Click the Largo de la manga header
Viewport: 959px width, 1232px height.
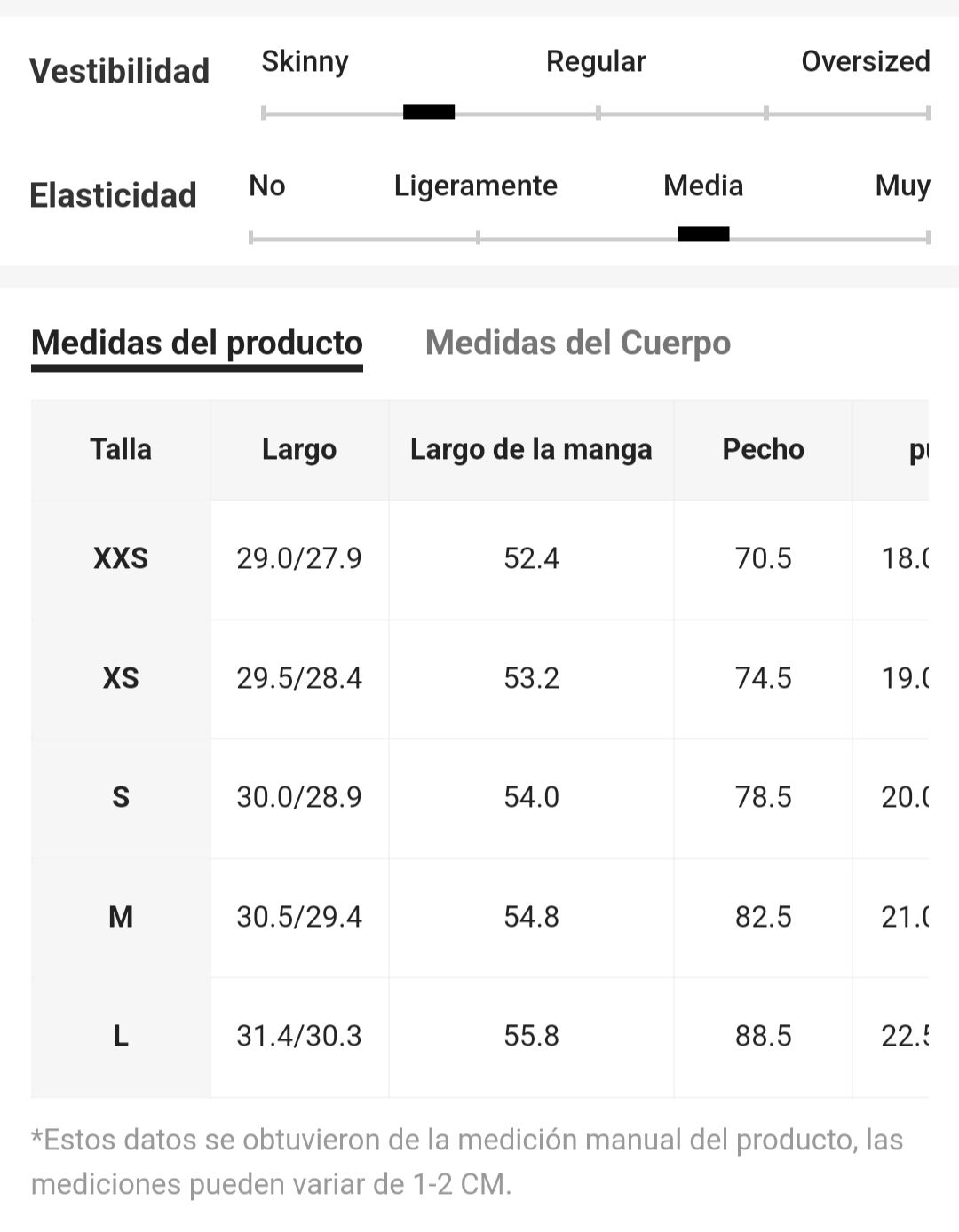coord(531,449)
